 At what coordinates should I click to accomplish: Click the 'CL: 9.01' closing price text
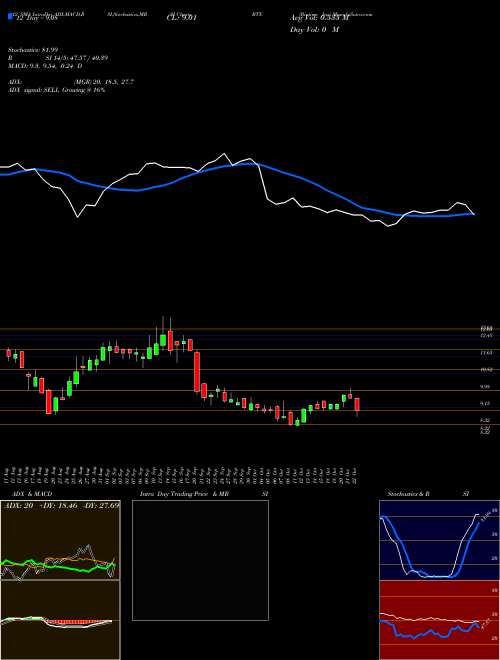click(x=182, y=18)
